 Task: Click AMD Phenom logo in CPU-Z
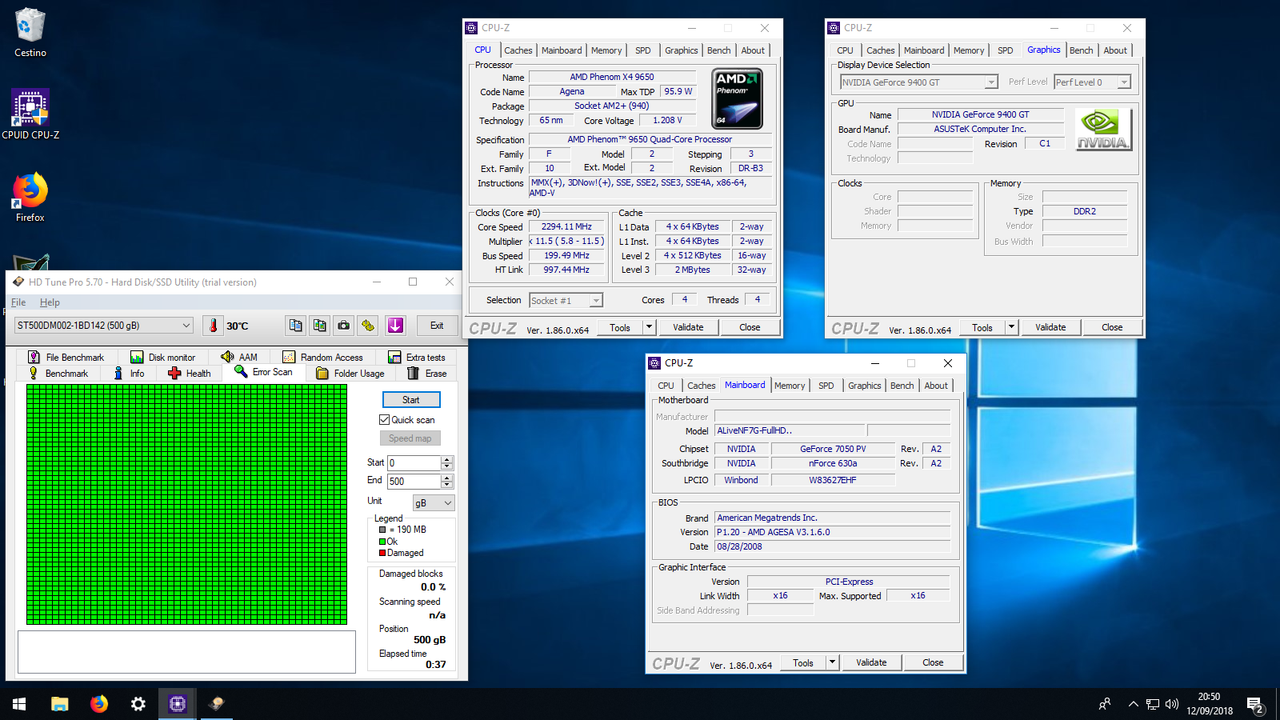pos(737,99)
